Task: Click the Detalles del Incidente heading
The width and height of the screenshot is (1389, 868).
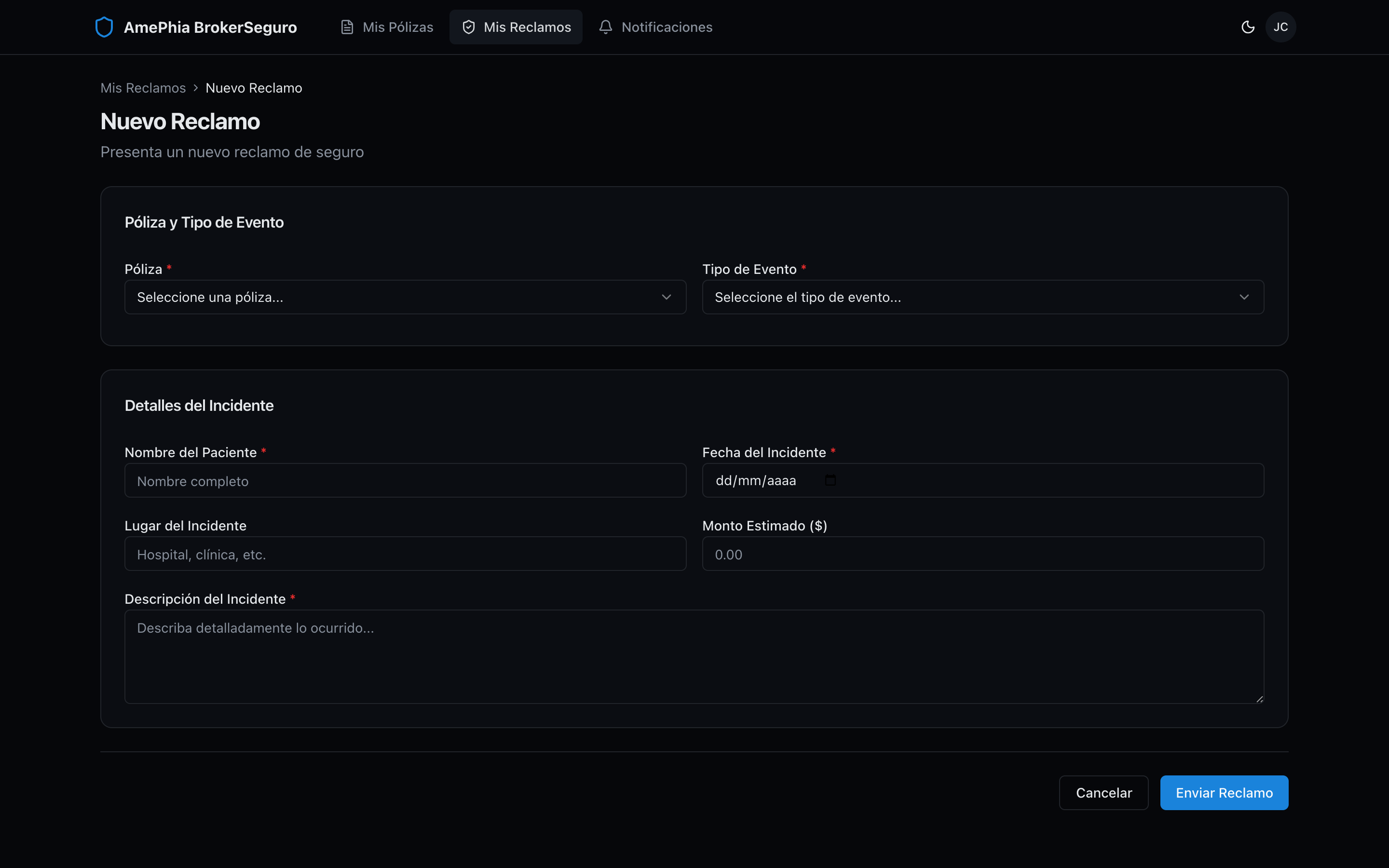Action: [199, 405]
